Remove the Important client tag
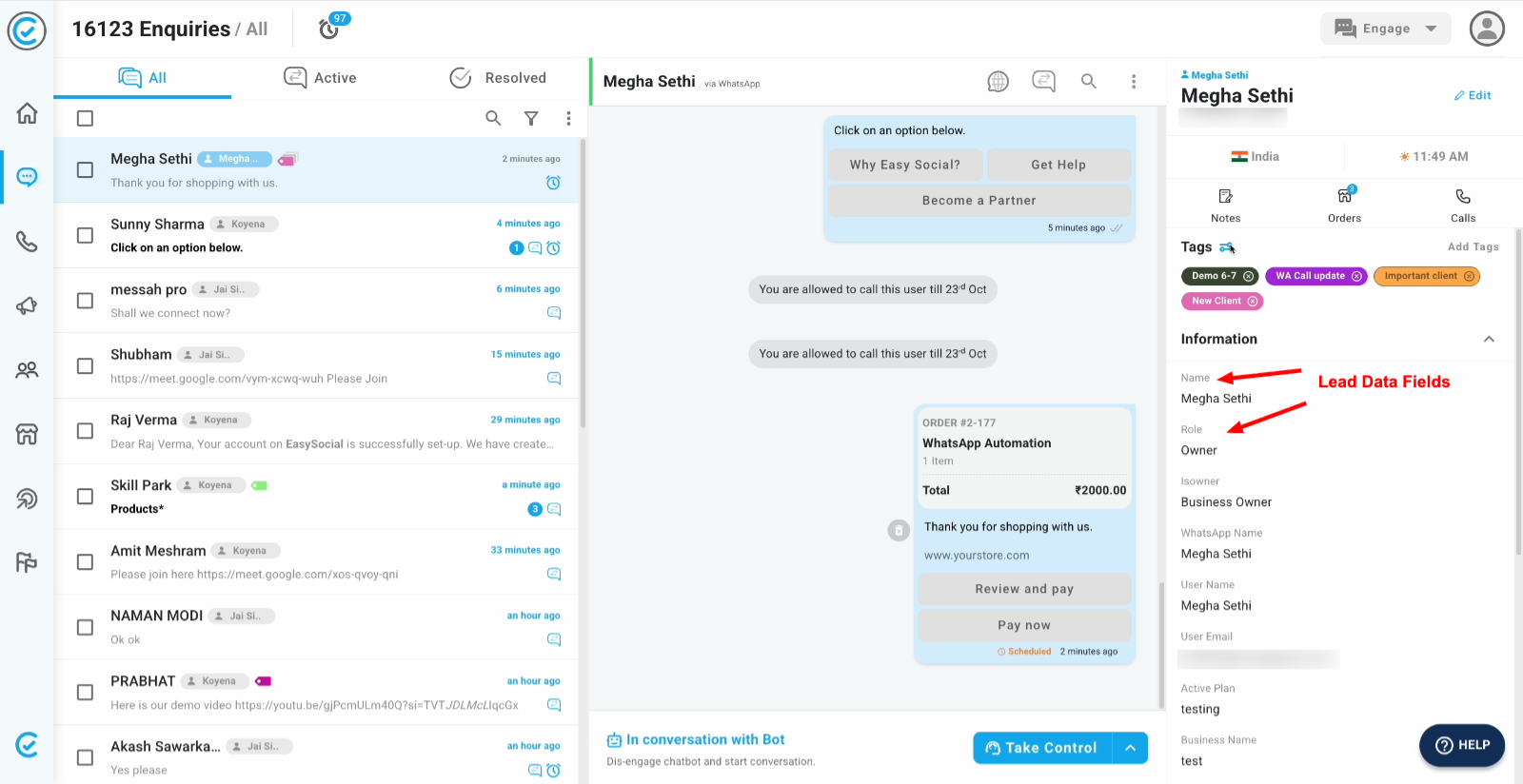The height and width of the screenshot is (784, 1523). 1469,276
